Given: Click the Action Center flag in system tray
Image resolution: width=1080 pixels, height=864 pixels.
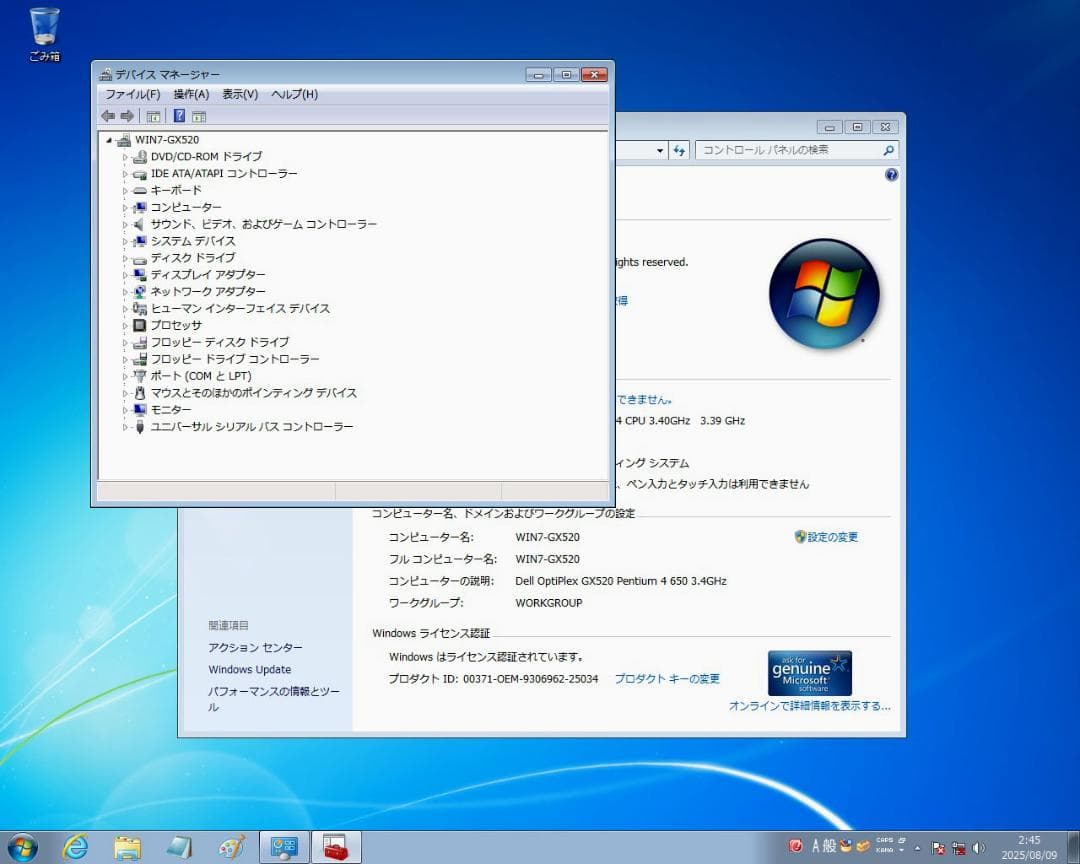Looking at the screenshot, I should point(936,847).
